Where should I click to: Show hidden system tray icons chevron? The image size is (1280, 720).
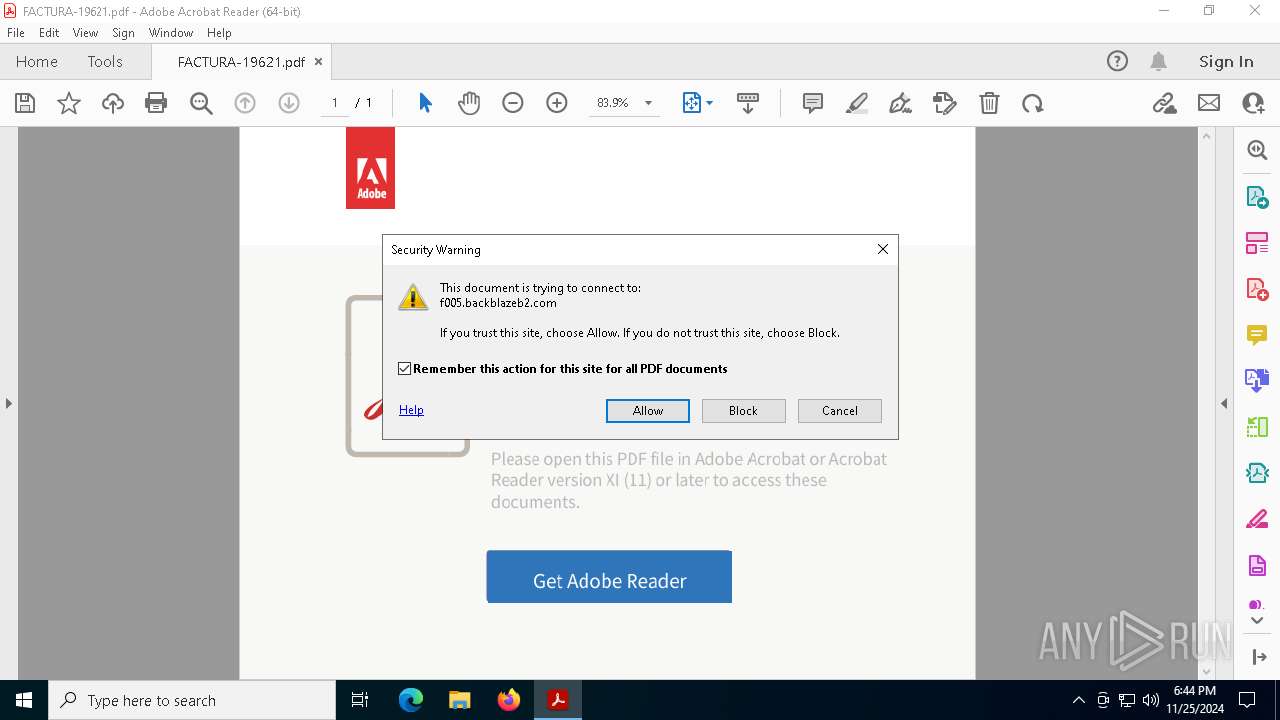click(x=1078, y=700)
